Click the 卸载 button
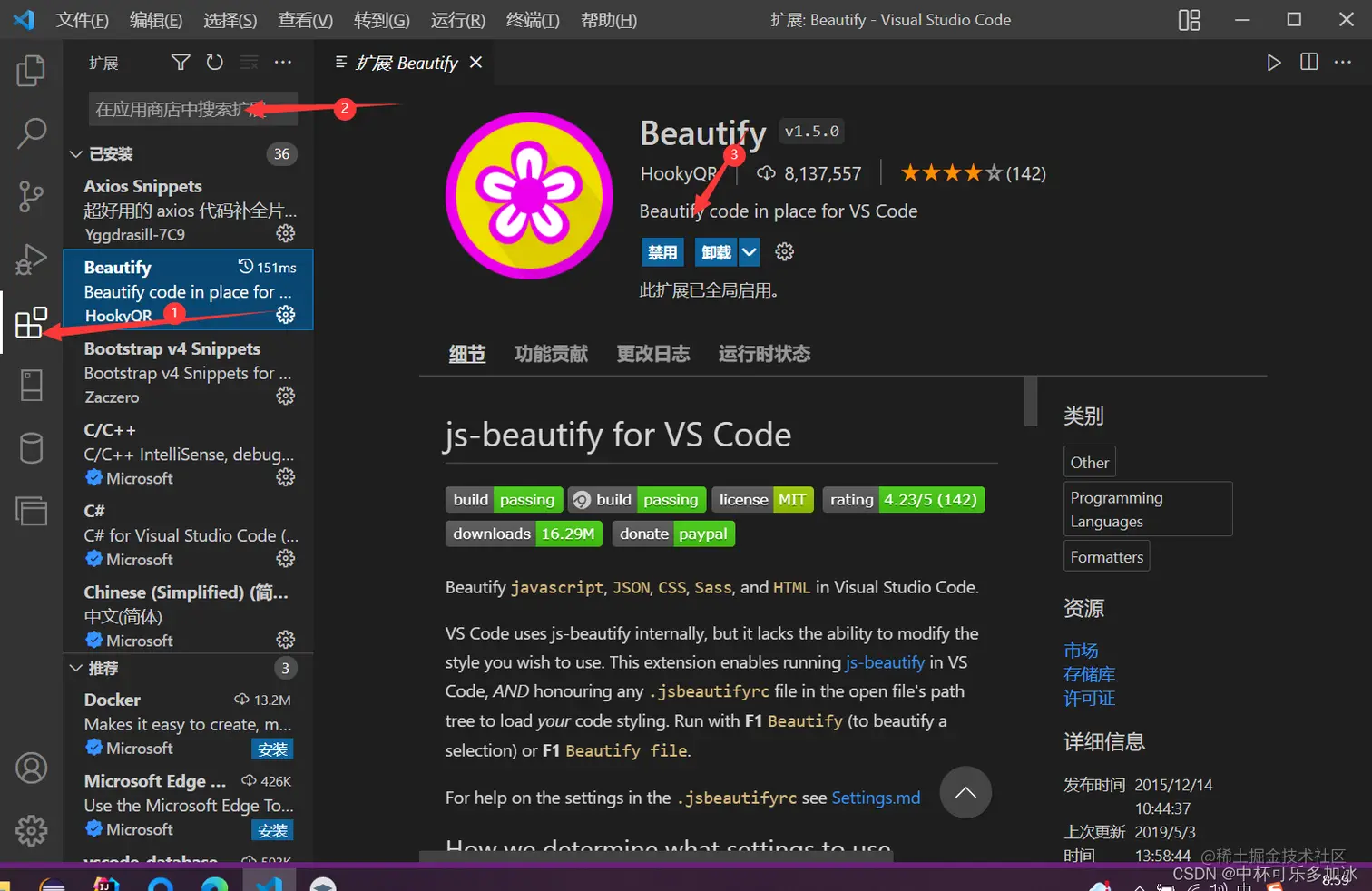 coord(717,252)
